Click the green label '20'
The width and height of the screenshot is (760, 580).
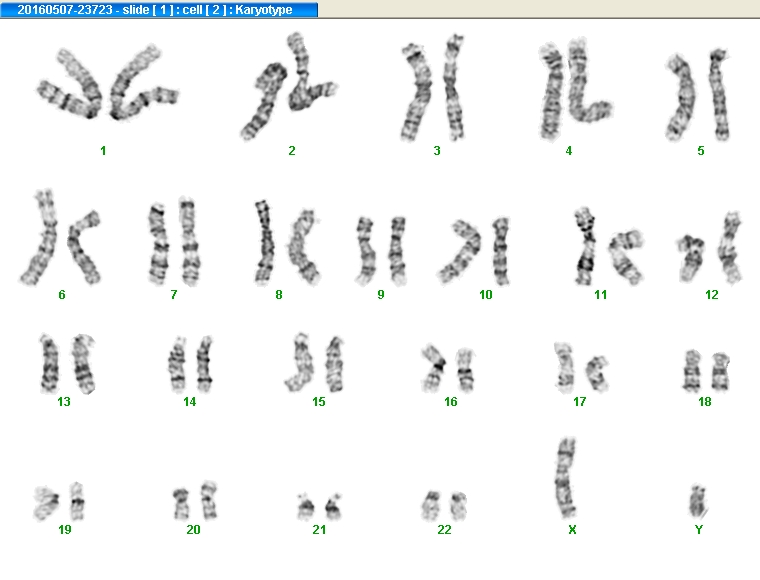[x=193, y=530]
